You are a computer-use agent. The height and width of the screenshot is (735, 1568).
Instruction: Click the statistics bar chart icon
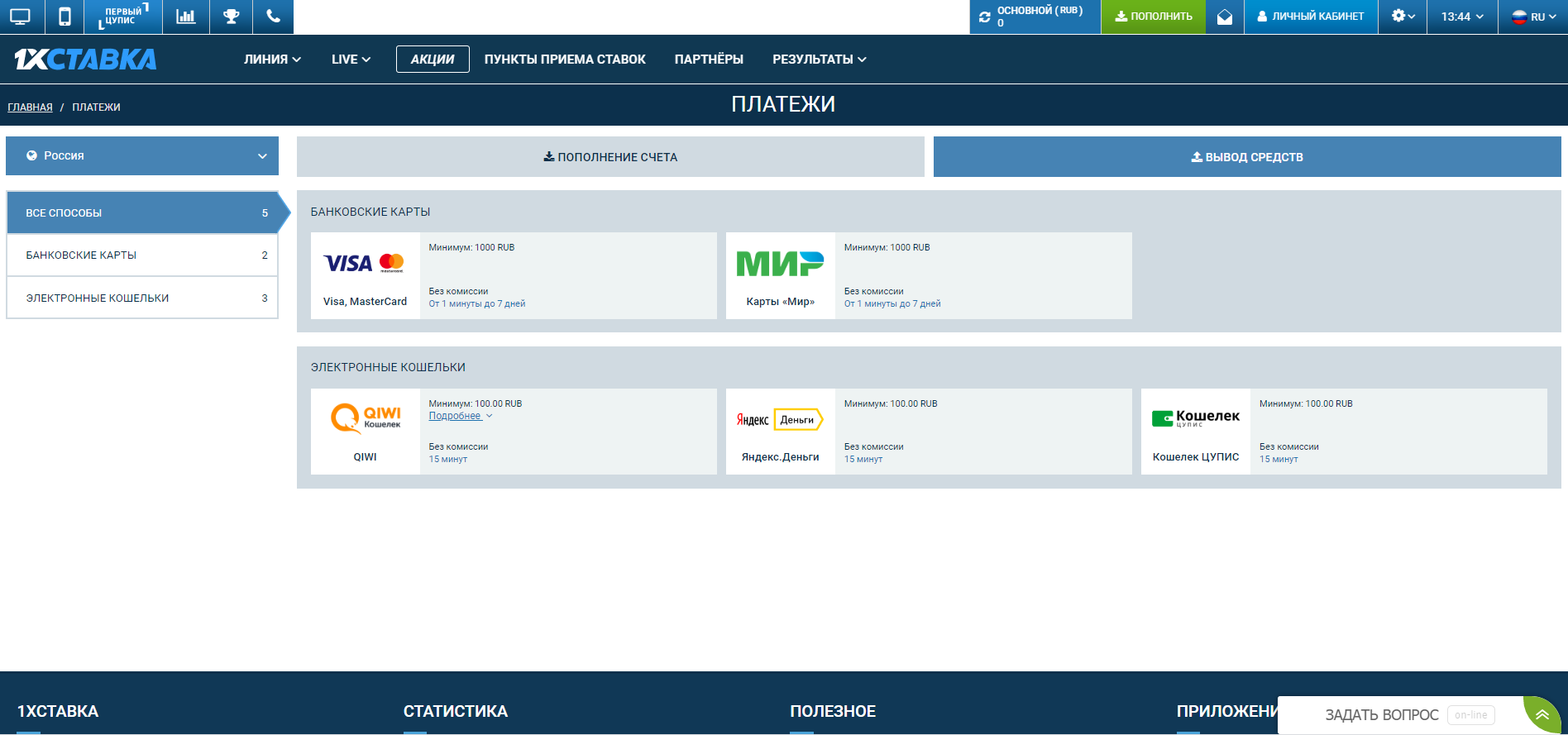tap(186, 17)
